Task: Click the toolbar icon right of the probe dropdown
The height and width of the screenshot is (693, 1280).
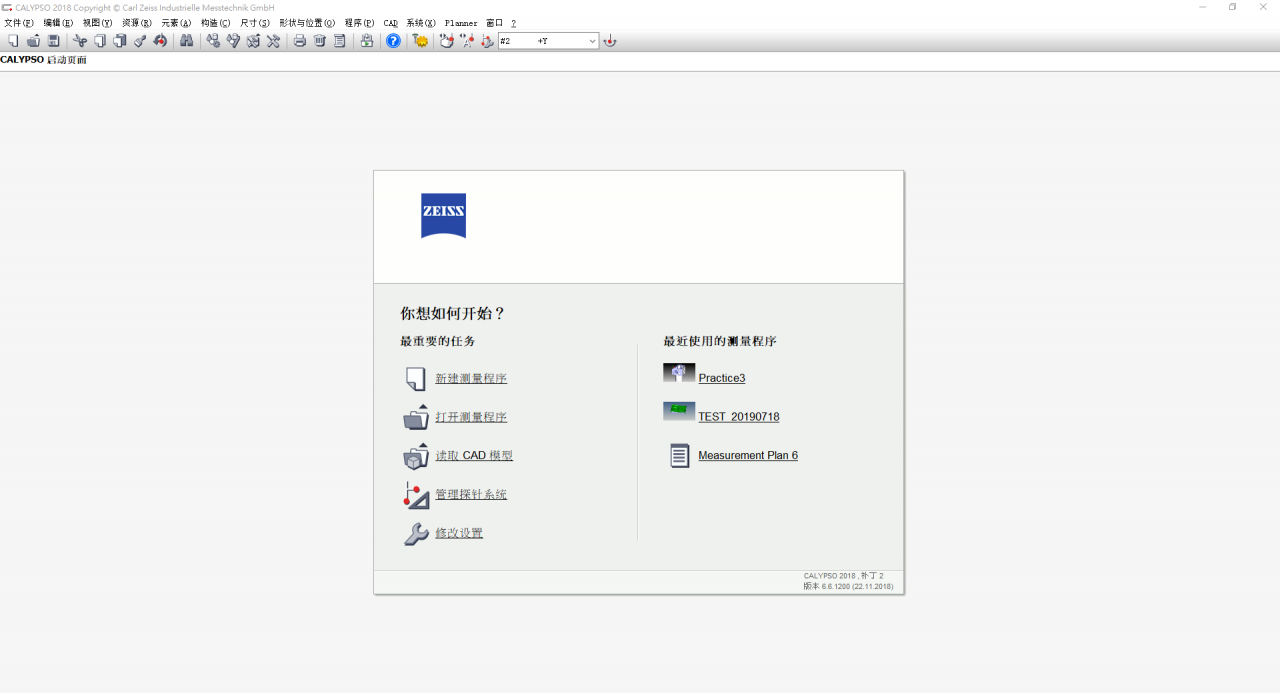Action: pos(610,41)
